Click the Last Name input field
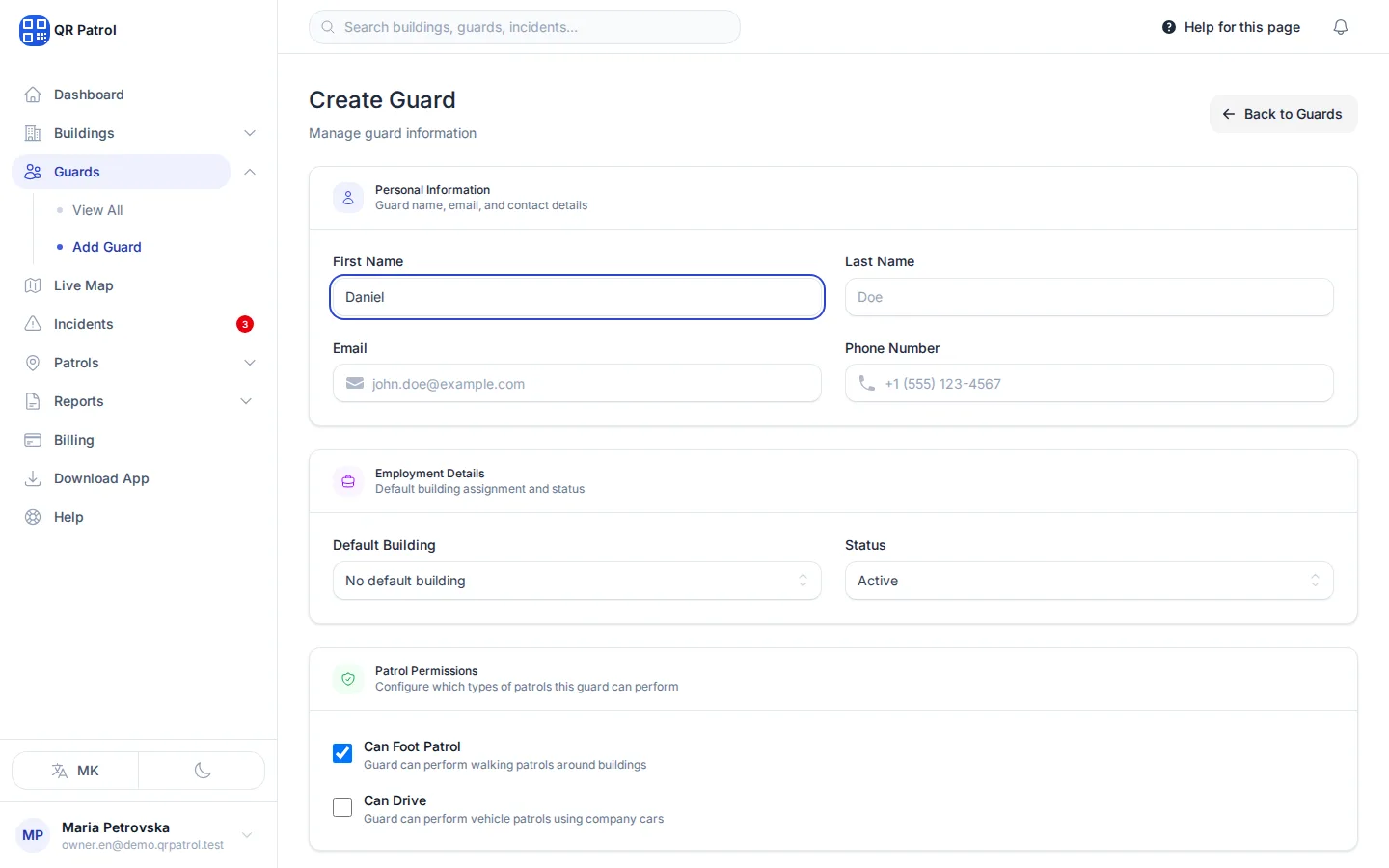 click(x=1089, y=297)
